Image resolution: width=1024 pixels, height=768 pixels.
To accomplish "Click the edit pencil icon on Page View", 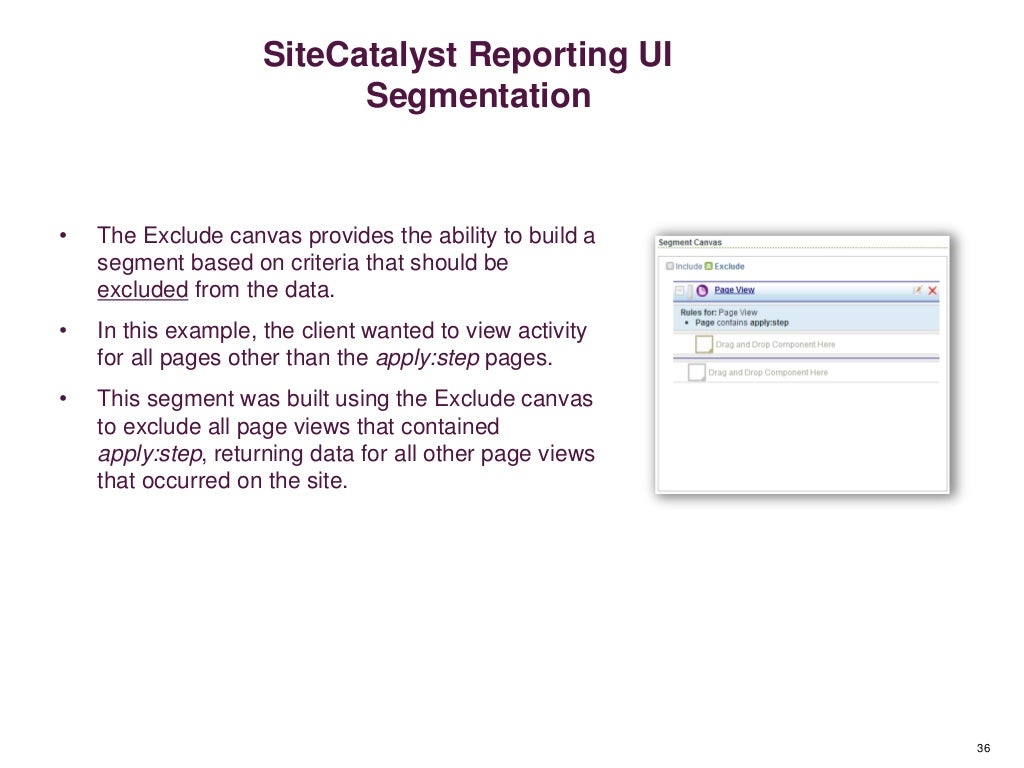I will (x=918, y=291).
